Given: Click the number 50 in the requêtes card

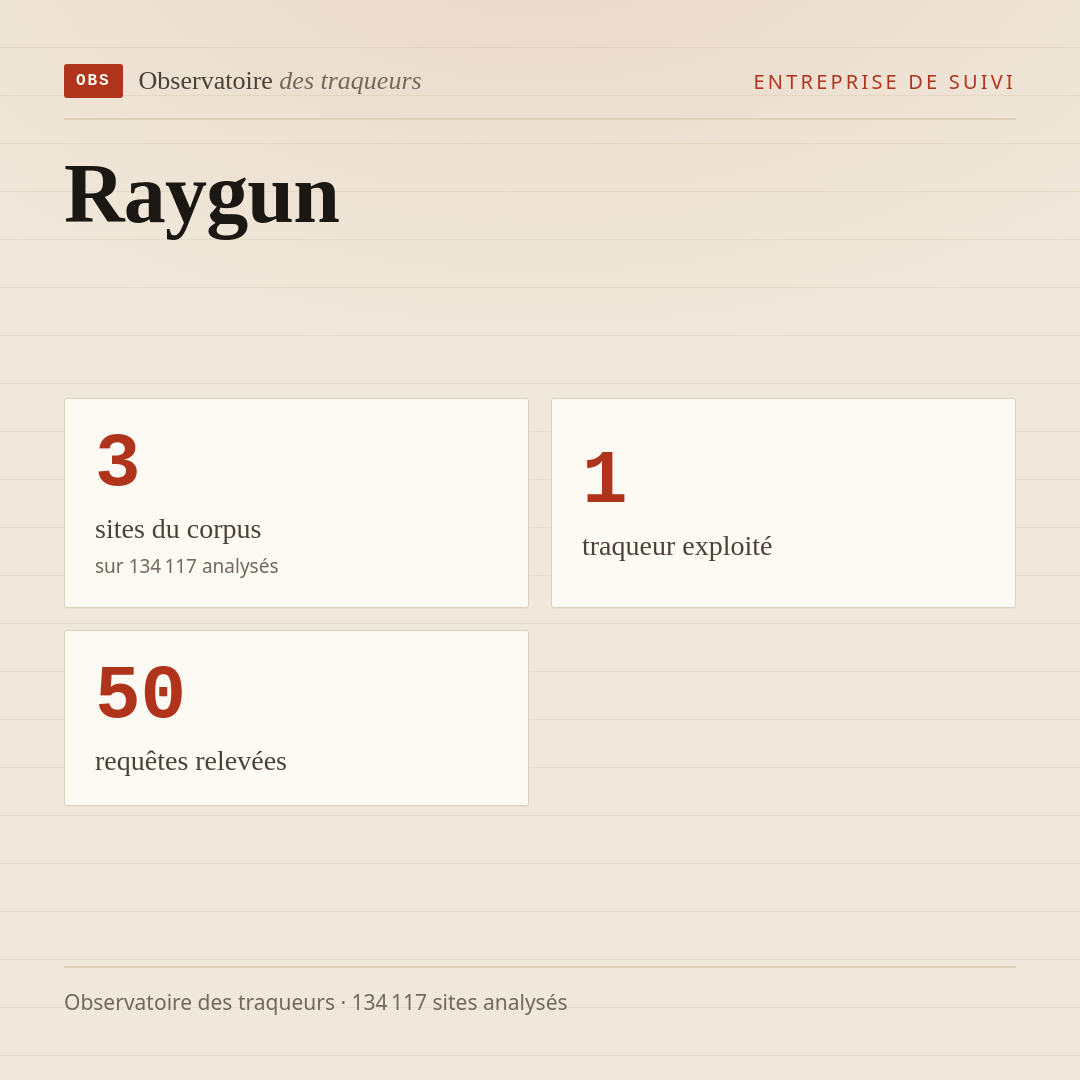Looking at the screenshot, I should 140,692.
